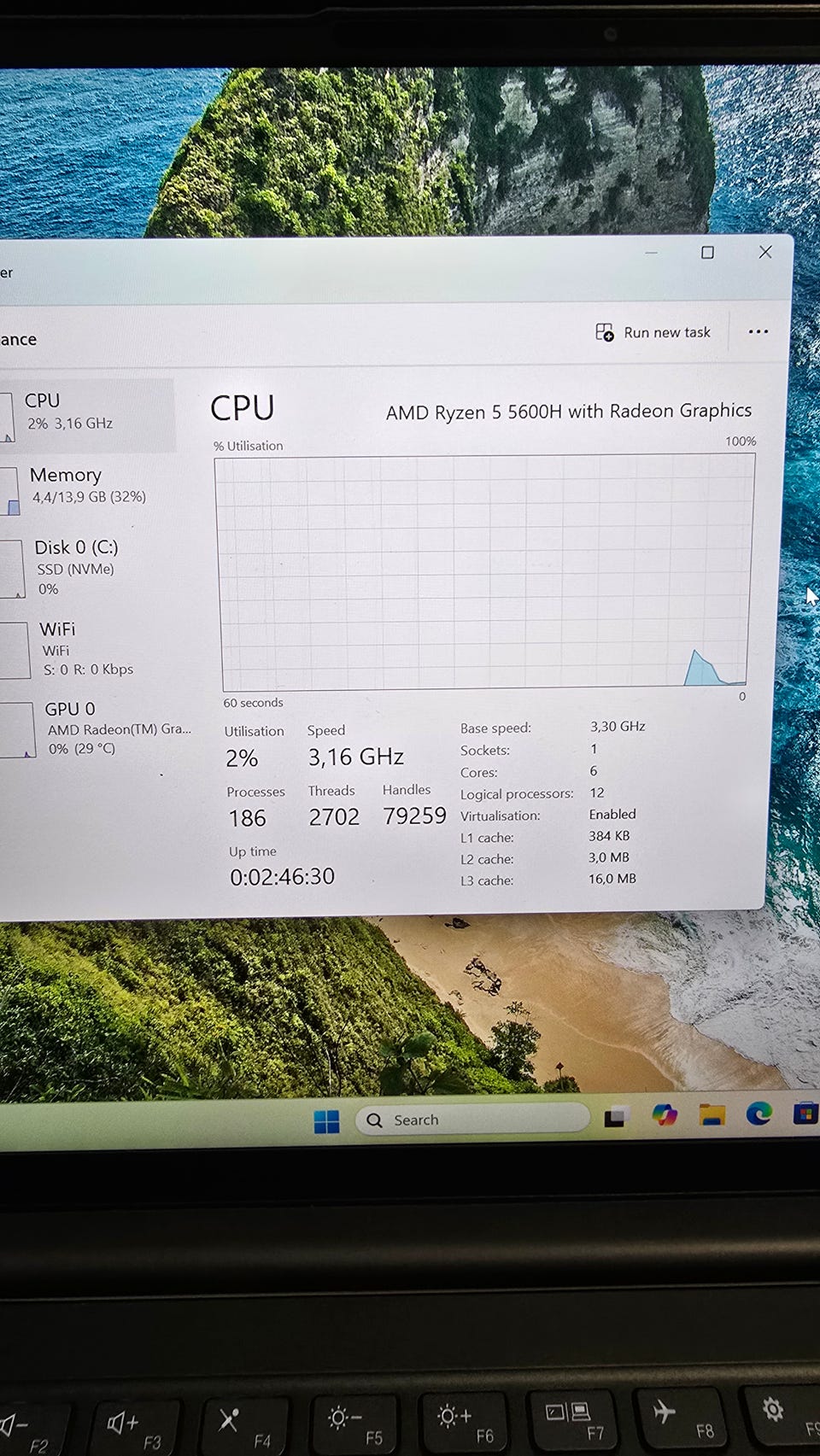Click the base speed value '3,30 GHz'

(618, 726)
